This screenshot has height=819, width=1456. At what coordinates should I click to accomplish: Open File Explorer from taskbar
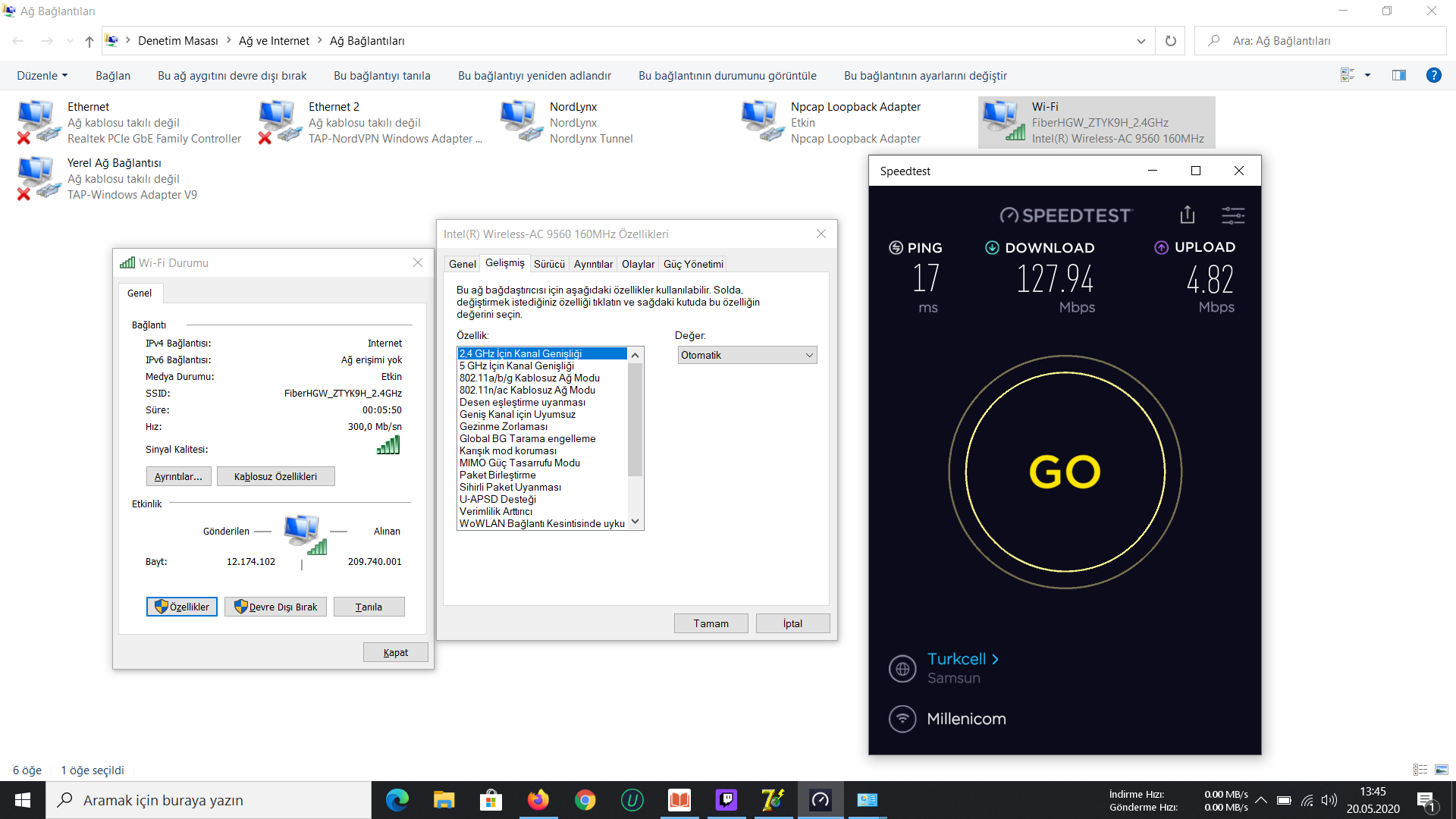pos(444,800)
